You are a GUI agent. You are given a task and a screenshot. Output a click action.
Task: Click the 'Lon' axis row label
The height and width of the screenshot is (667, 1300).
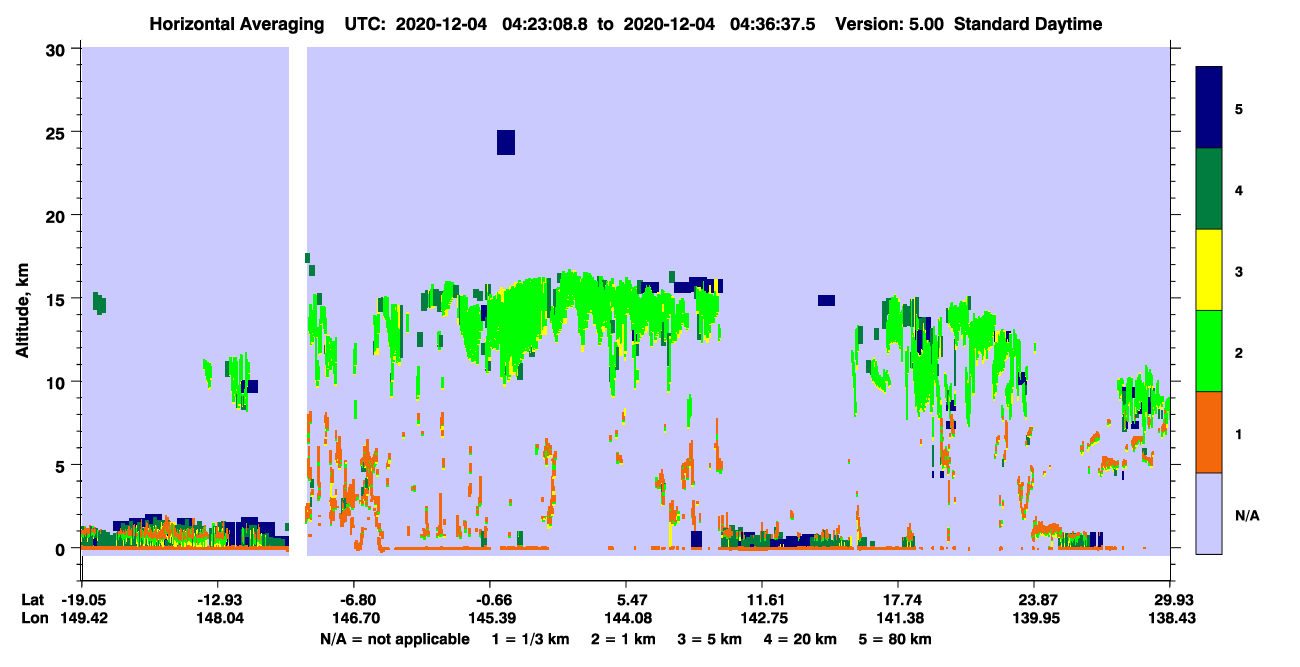[33, 618]
